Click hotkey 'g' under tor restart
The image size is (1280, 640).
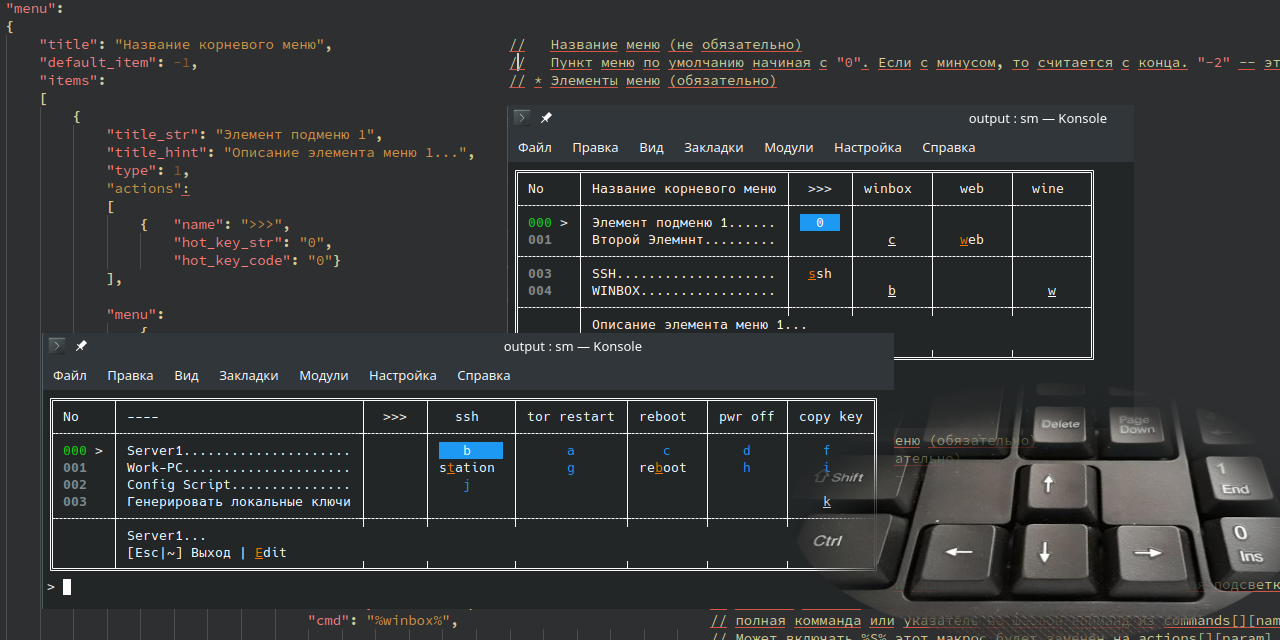571,468
